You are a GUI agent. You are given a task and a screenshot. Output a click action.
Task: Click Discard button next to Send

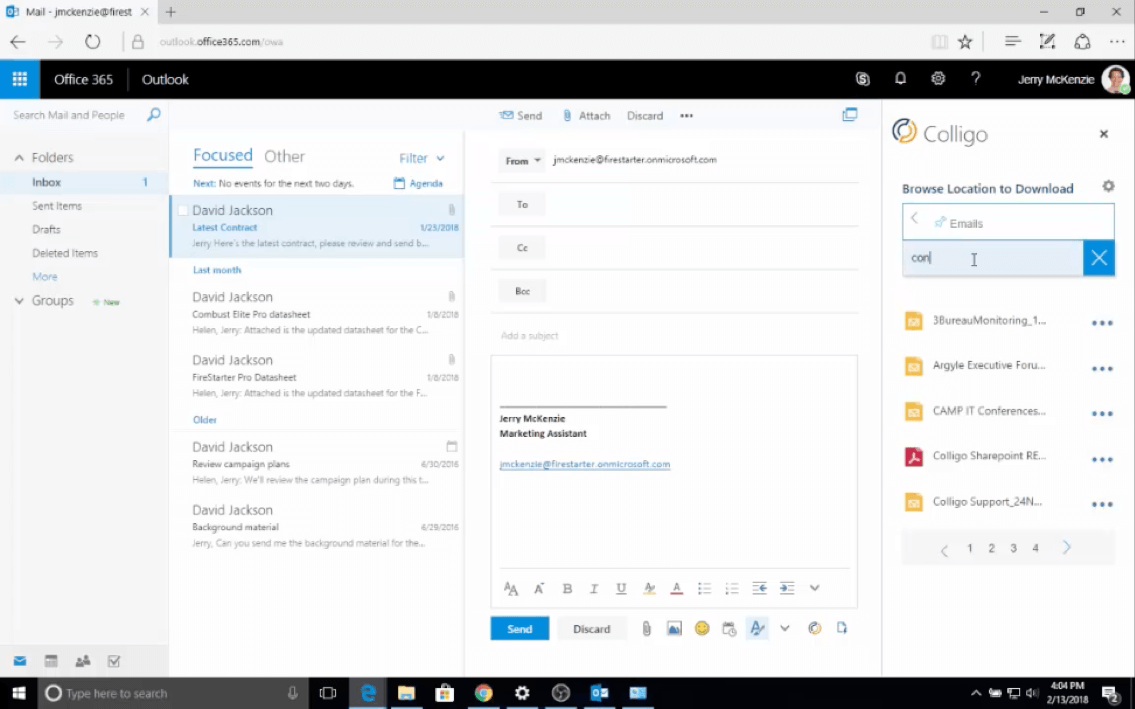pos(591,629)
